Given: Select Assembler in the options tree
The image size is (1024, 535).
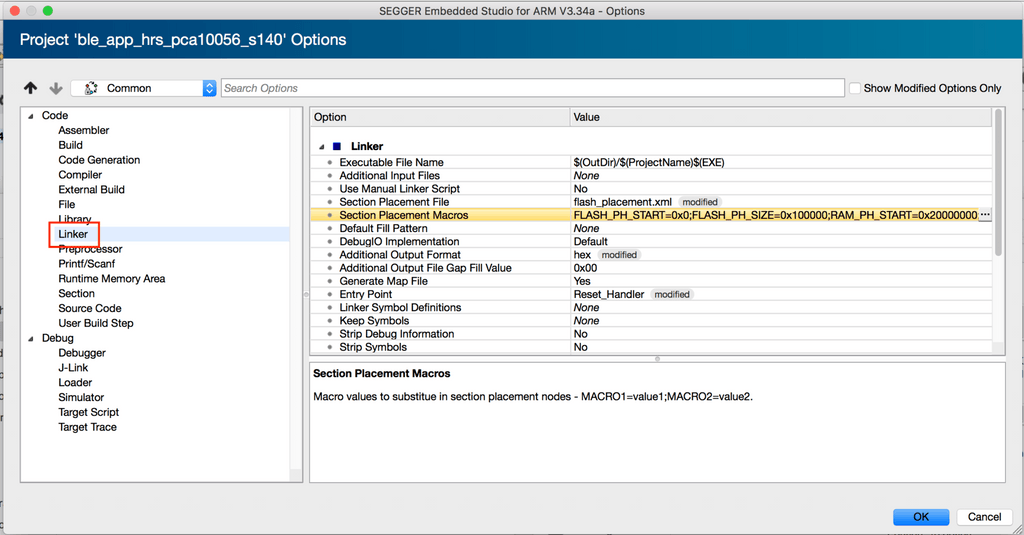Looking at the screenshot, I should coord(84,130).
